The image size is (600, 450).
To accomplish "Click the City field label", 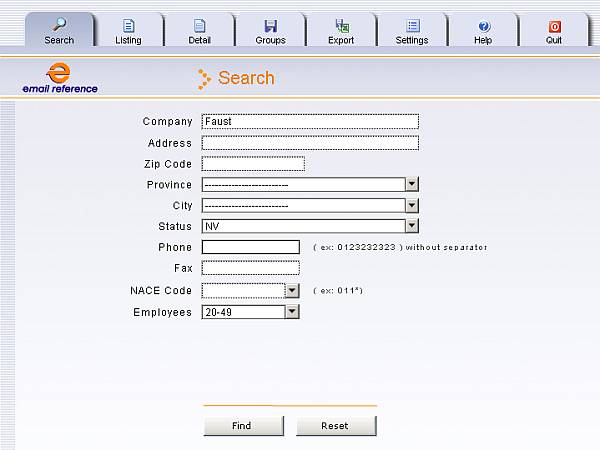I will tap(182, 206).
